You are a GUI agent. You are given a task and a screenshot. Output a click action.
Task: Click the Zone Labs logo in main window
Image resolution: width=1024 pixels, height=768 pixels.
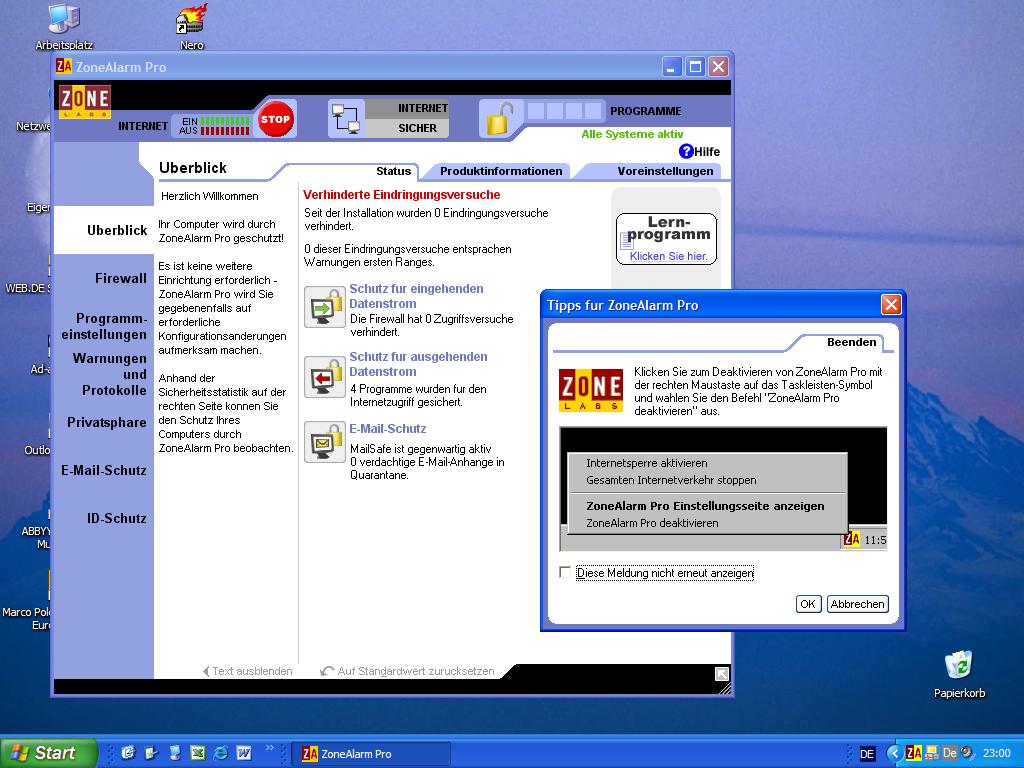pyautogui.click(x=85, y=101)
